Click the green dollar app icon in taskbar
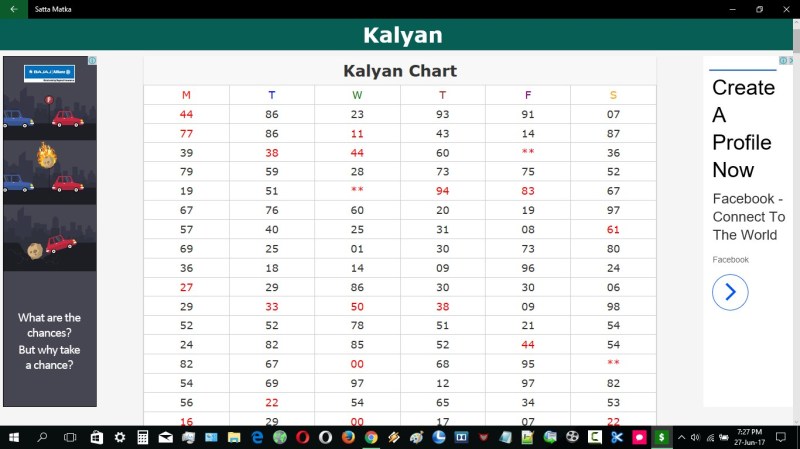Screen dimensions: 800x449 [x=662, y=437]
